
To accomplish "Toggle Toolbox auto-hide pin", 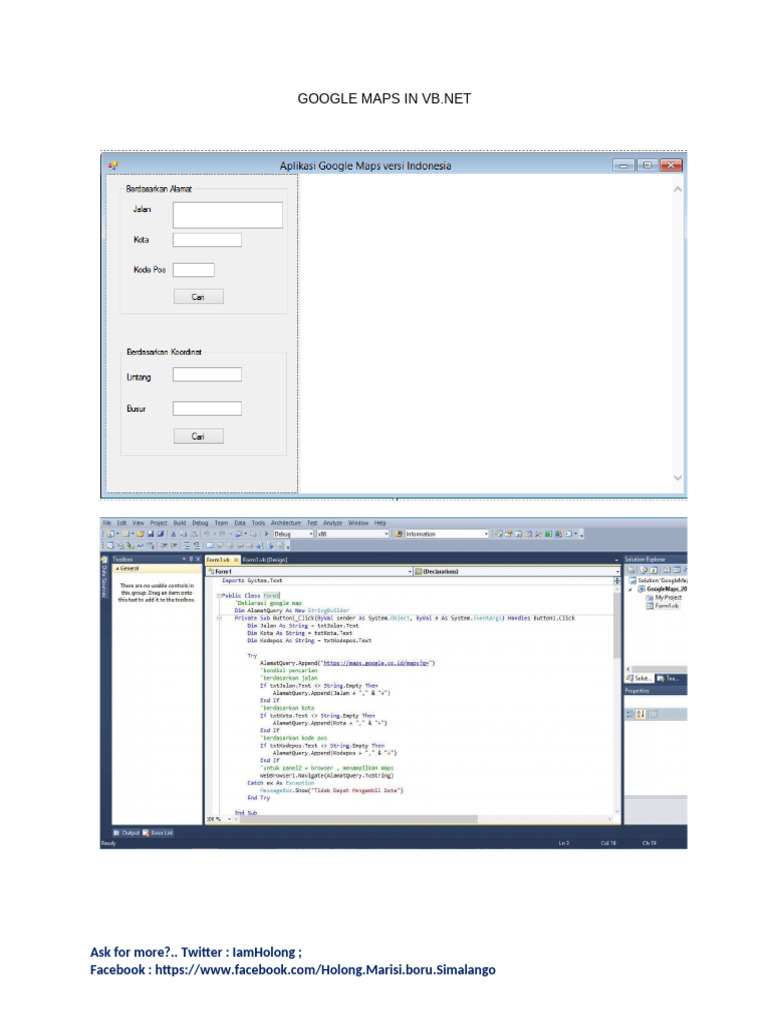I will [191, 559].
